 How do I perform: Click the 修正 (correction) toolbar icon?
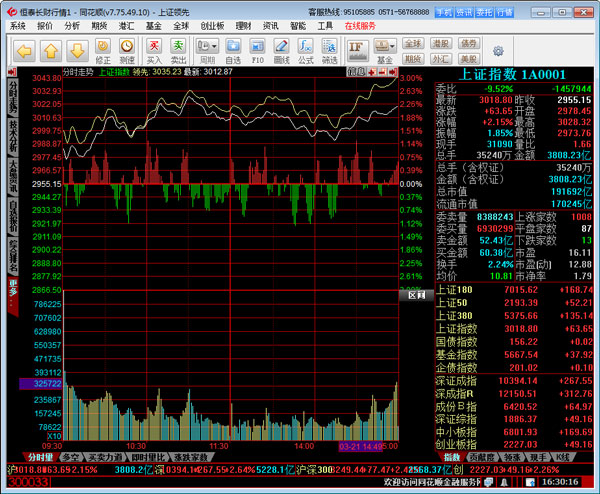(103, 51)
